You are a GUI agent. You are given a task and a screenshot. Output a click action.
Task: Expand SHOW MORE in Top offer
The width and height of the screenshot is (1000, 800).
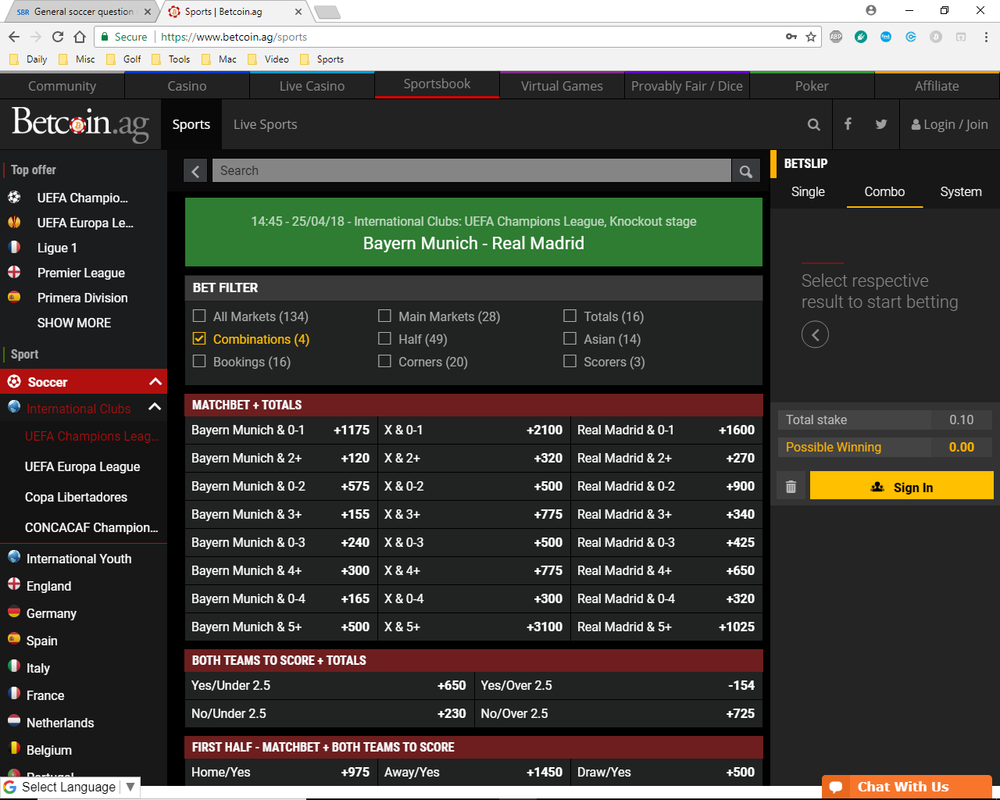(74, 323)
